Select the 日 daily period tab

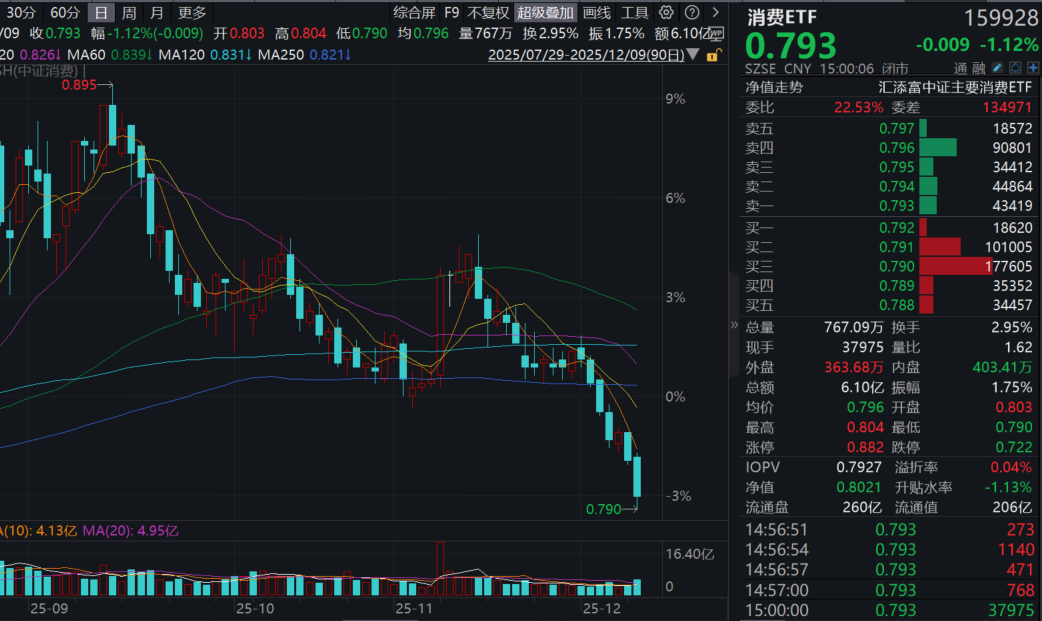[101, 13]
